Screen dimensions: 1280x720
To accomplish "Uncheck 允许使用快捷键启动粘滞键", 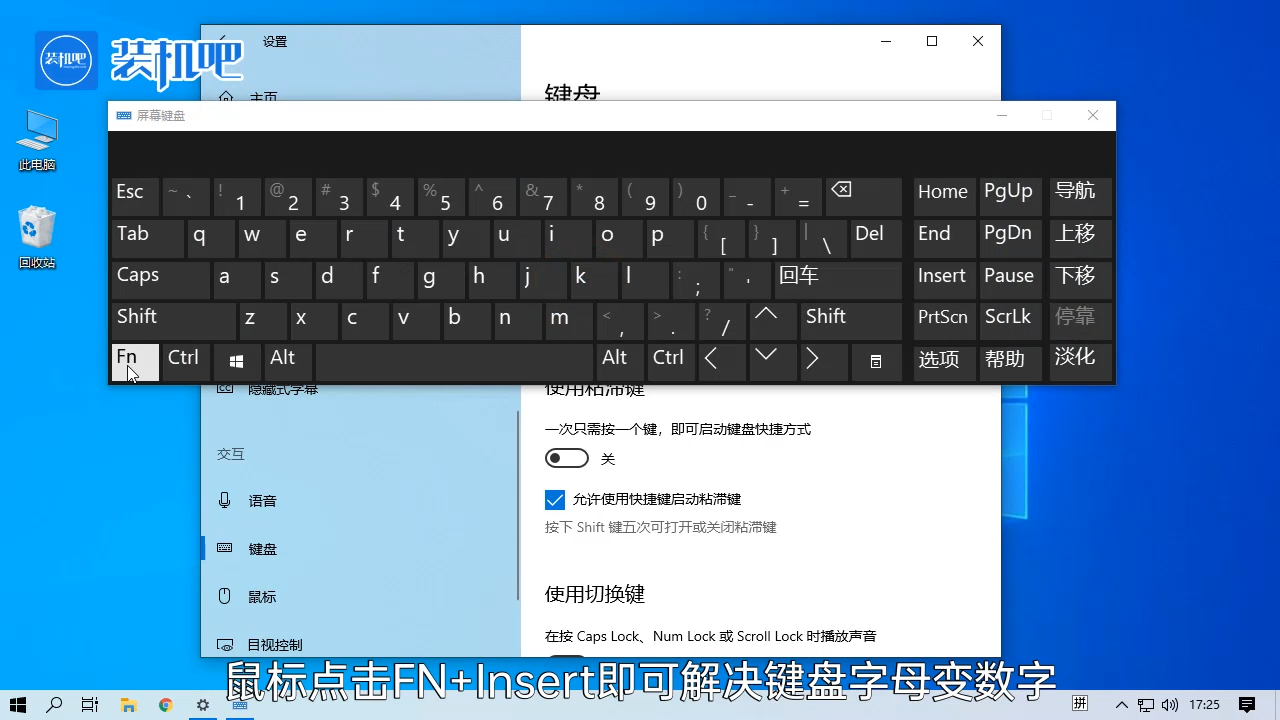I will (x=555, y=499).
